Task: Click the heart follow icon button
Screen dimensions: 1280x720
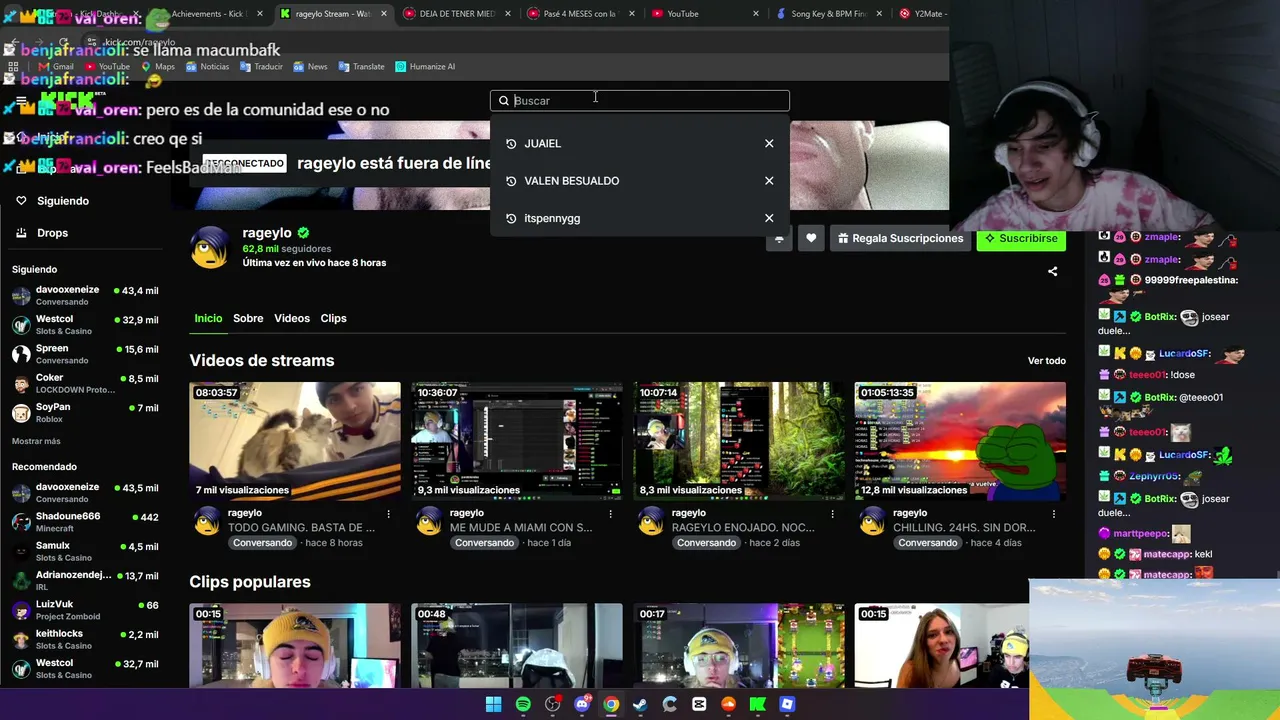Action: (811, 238)
